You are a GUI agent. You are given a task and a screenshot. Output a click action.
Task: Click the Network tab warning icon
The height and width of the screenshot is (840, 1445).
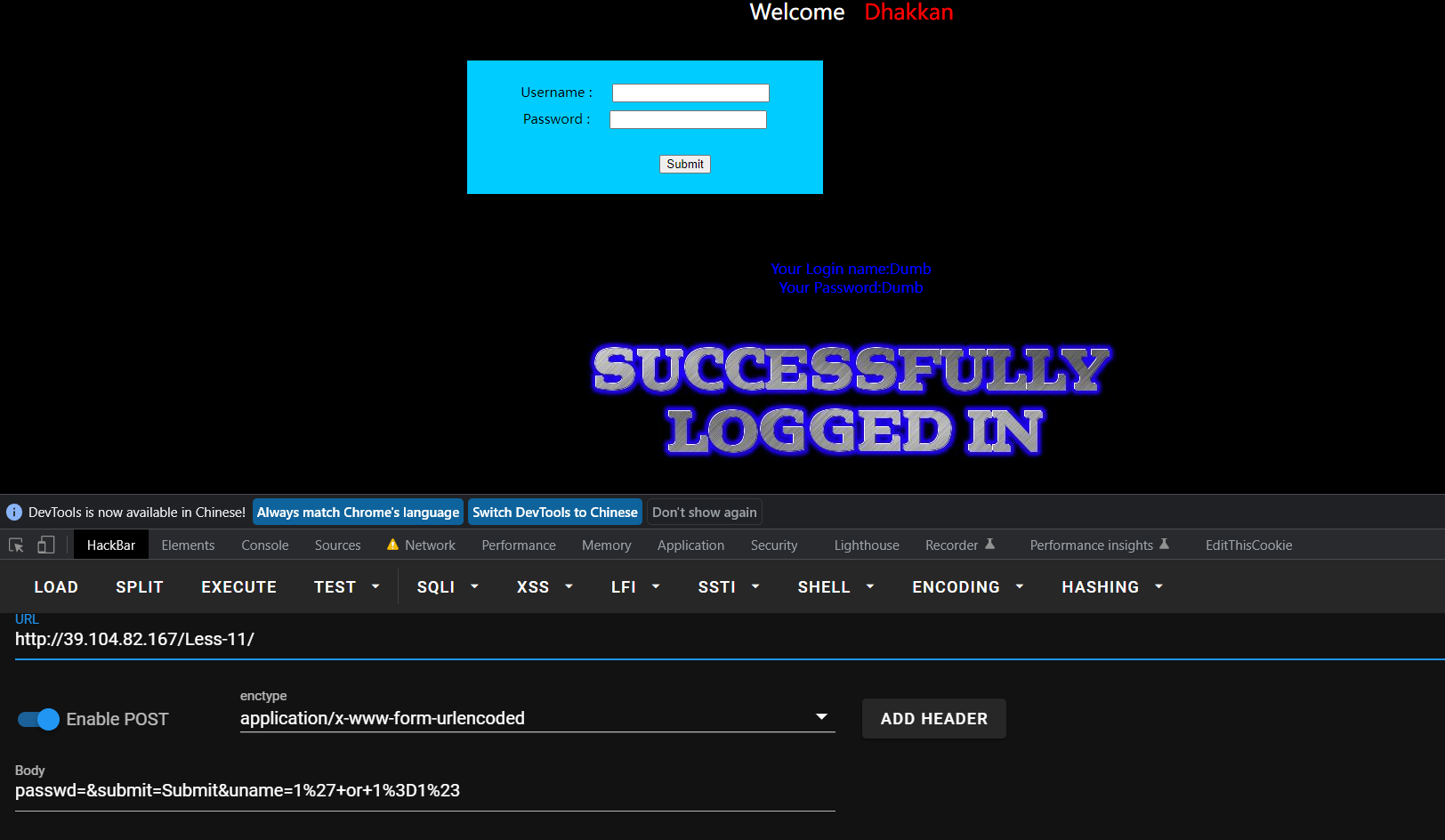coord(392,545)
